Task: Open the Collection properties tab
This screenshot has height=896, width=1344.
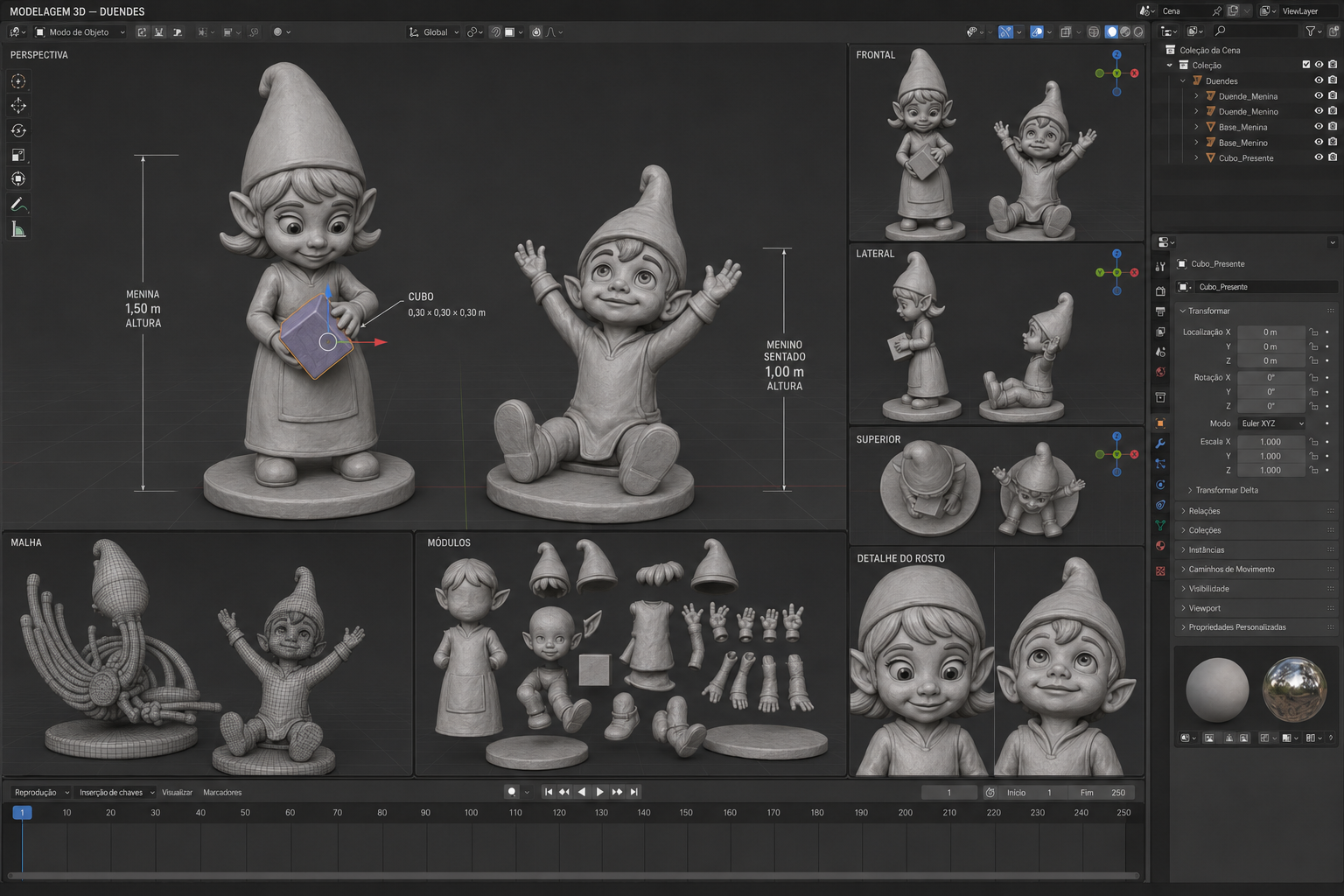Action: click(x=1160, y=397)
